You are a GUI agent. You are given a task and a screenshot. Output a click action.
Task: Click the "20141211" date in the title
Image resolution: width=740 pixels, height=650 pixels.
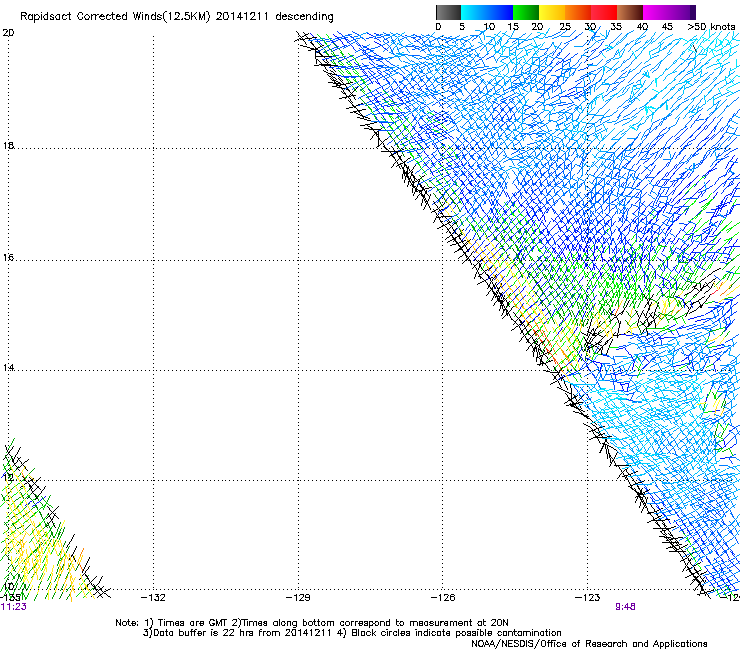tap(242, 17)
